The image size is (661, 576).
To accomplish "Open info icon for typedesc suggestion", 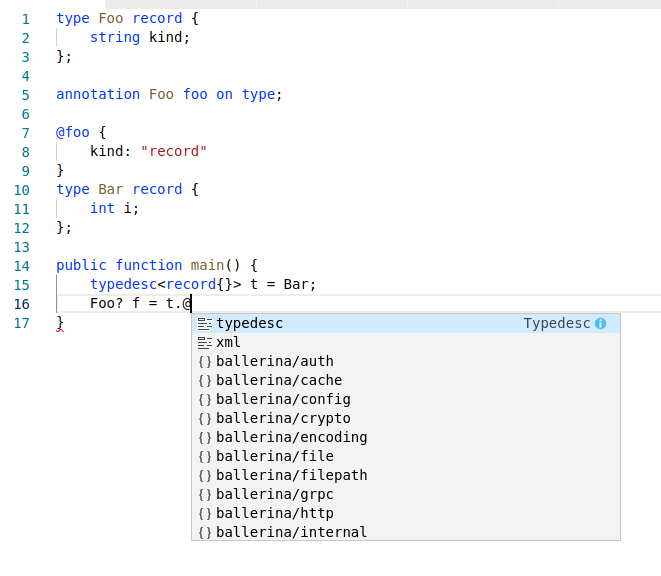I will point(600,323).
